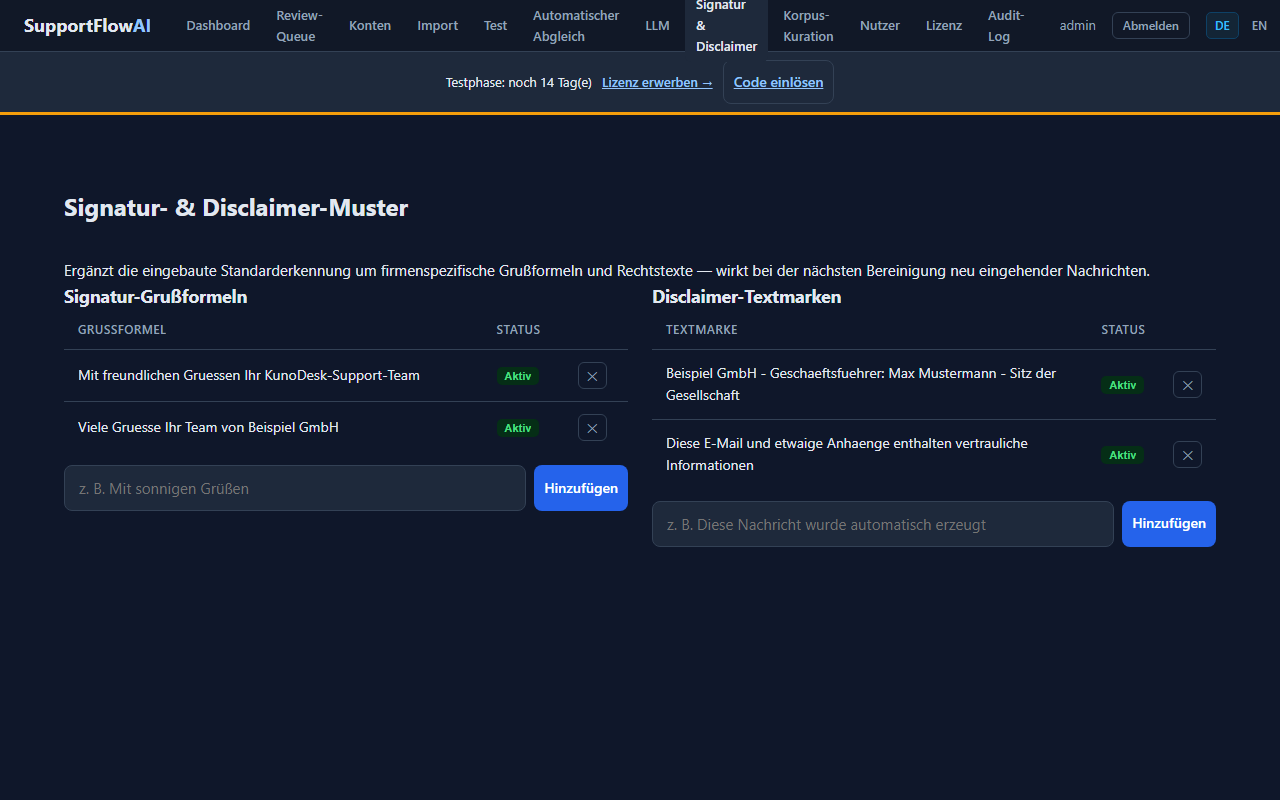Select text 'Viele Gruesse Ihr Team von Beispiel GmbH'
This screenshot has height=800, width=1280.
coord(208,428)
